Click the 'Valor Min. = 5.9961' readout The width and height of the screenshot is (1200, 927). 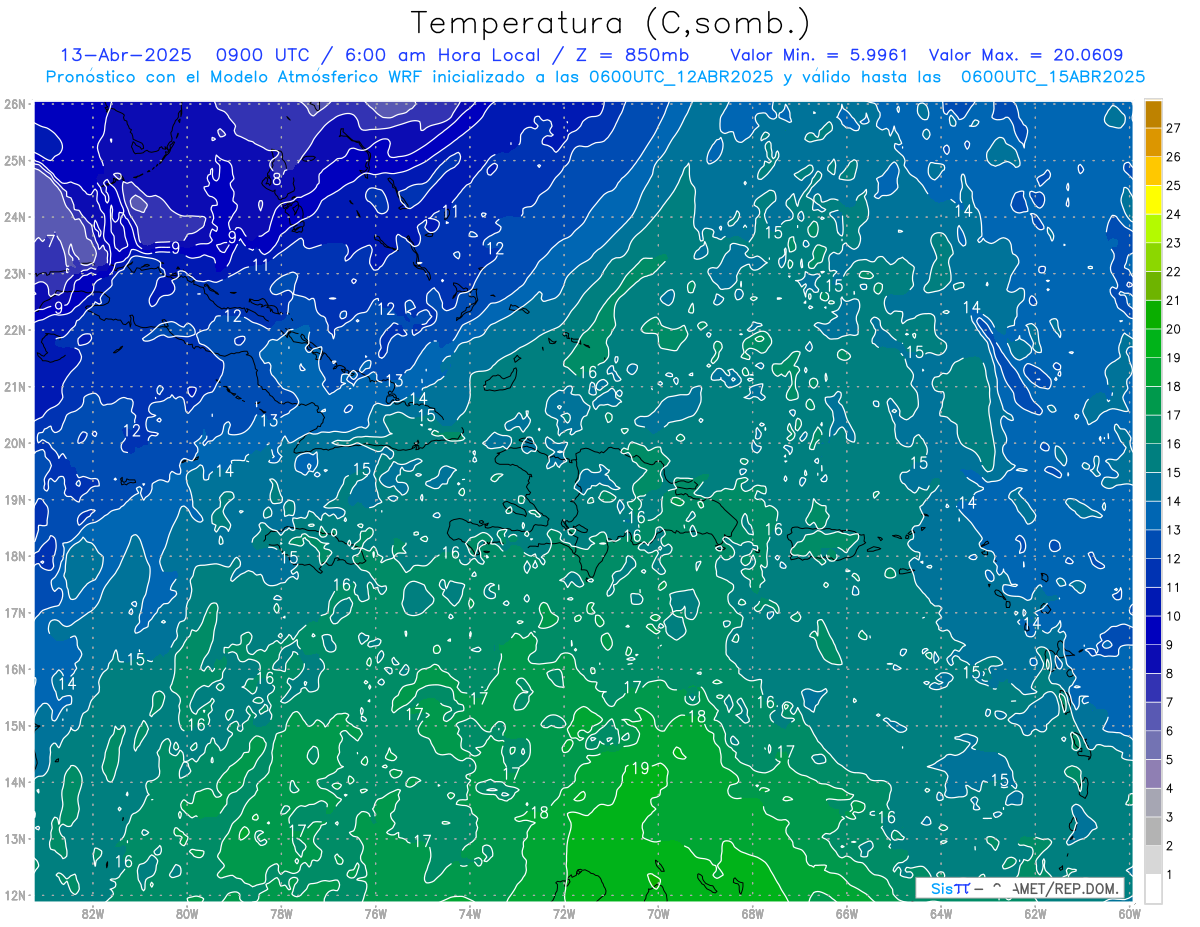point(819,55)
